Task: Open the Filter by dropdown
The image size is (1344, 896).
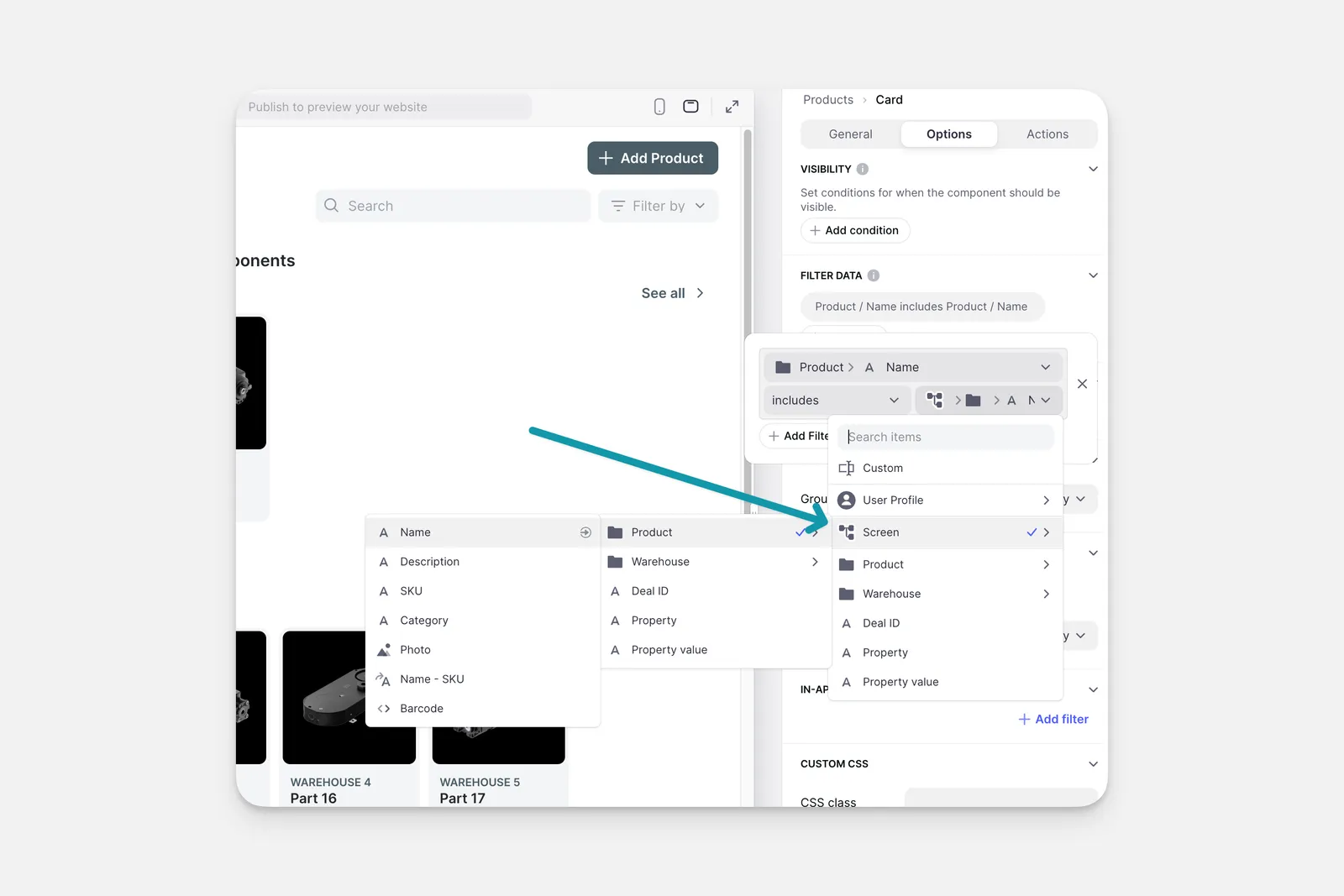Action: pyautogui.click(x=658, y=206)
